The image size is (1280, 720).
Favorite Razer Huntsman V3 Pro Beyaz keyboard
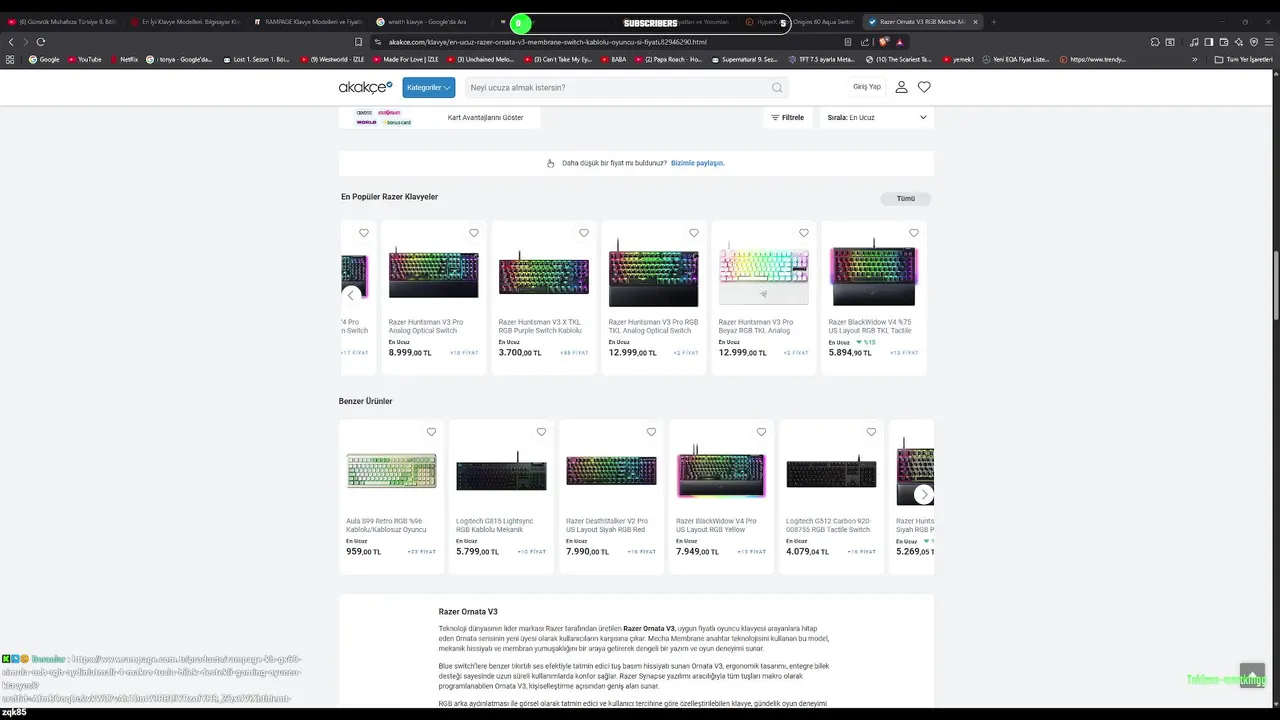coord(804,233)
